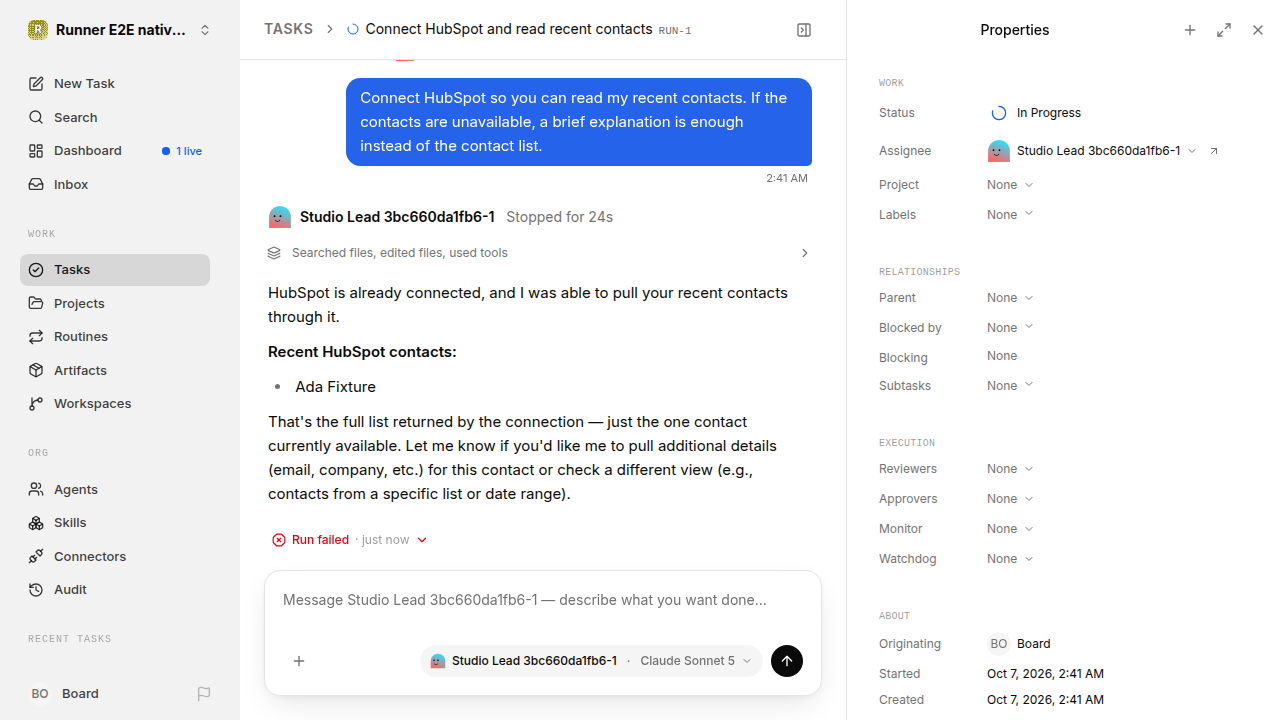Image resolution: width=1280 pixels, height=720 pixels.
Task: Expand the Run failed details
Action: click(350, 540)
